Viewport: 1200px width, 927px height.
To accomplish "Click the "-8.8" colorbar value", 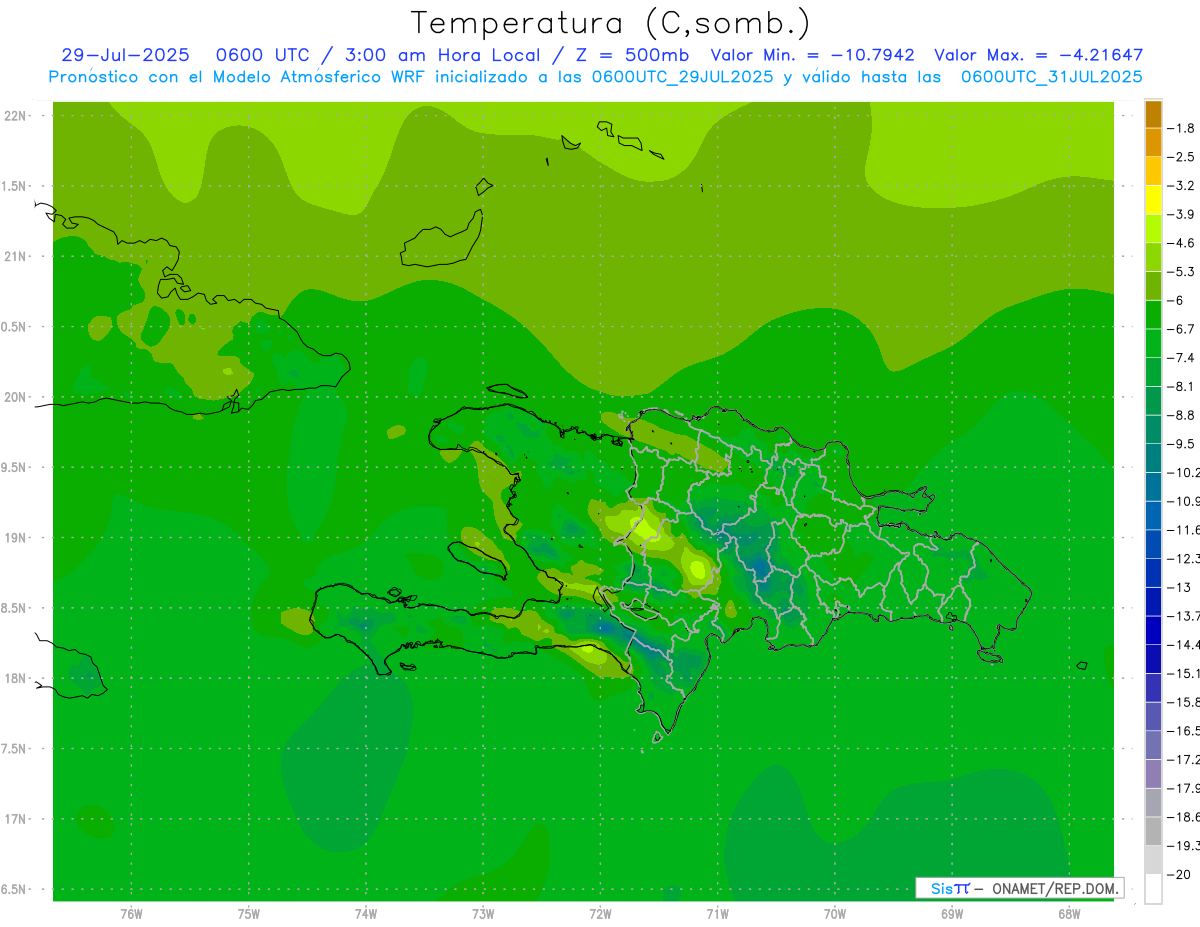I will pyautogui.click(x=1182, y=415).
